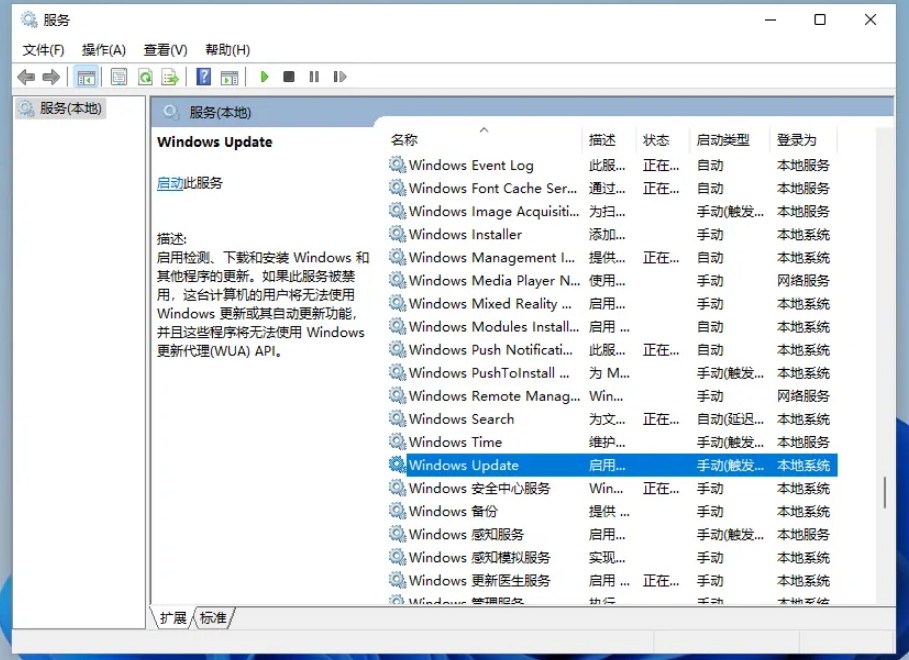Click the 服务 app icon in the title bar
Screen dimensions: 909x660
click(29, 20)
